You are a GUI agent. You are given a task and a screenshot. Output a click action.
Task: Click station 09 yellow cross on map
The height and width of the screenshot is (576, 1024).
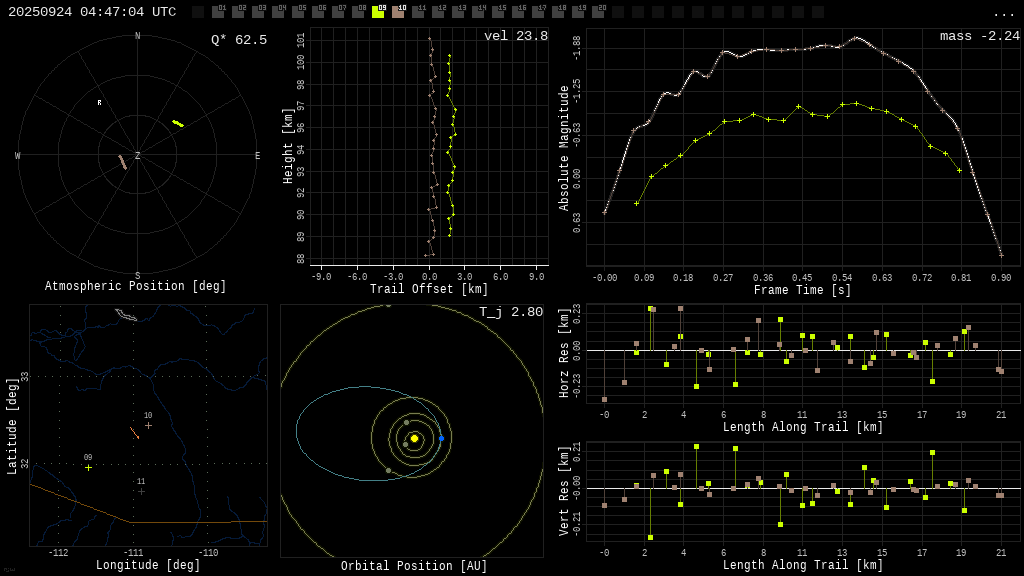click(x=88, y=467)
